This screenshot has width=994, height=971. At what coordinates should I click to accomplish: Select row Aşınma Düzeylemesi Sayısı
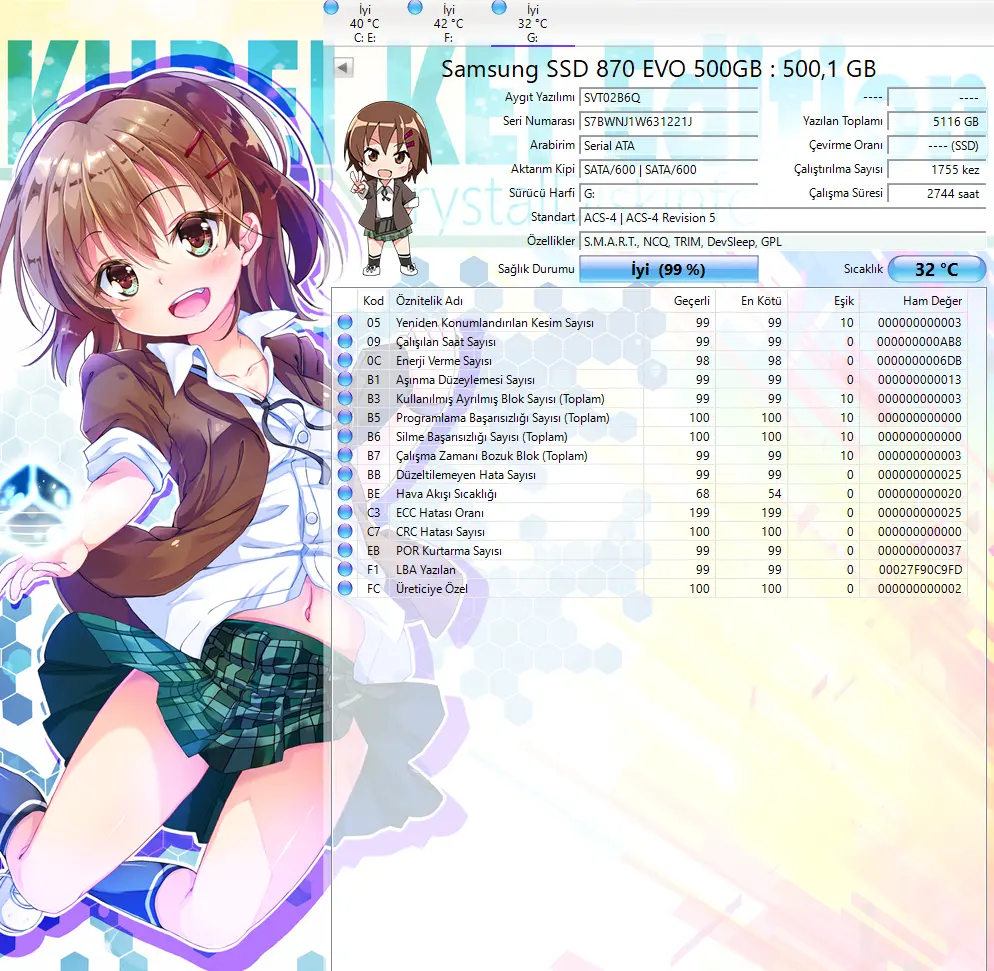coord(650,380)
